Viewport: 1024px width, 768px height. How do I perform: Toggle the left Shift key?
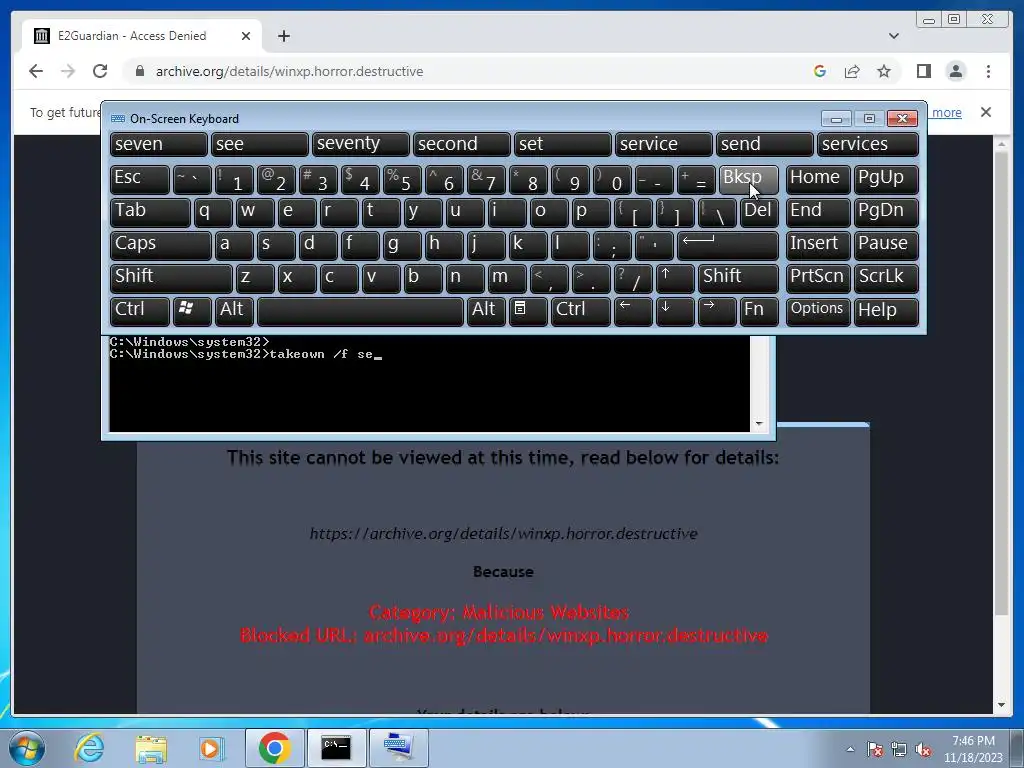tap(171, 278)
